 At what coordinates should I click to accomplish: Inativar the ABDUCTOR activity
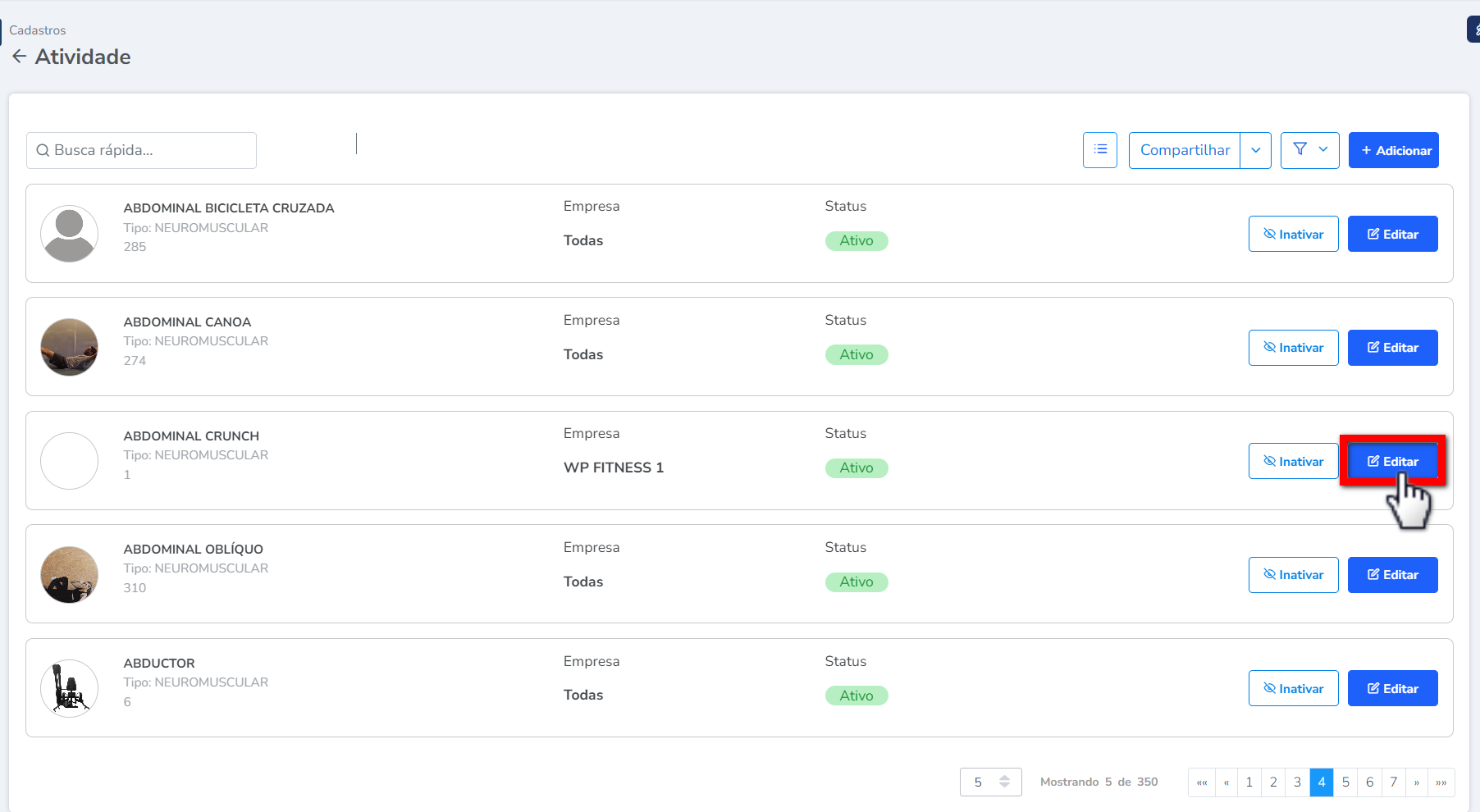[x=1293, y=688]
